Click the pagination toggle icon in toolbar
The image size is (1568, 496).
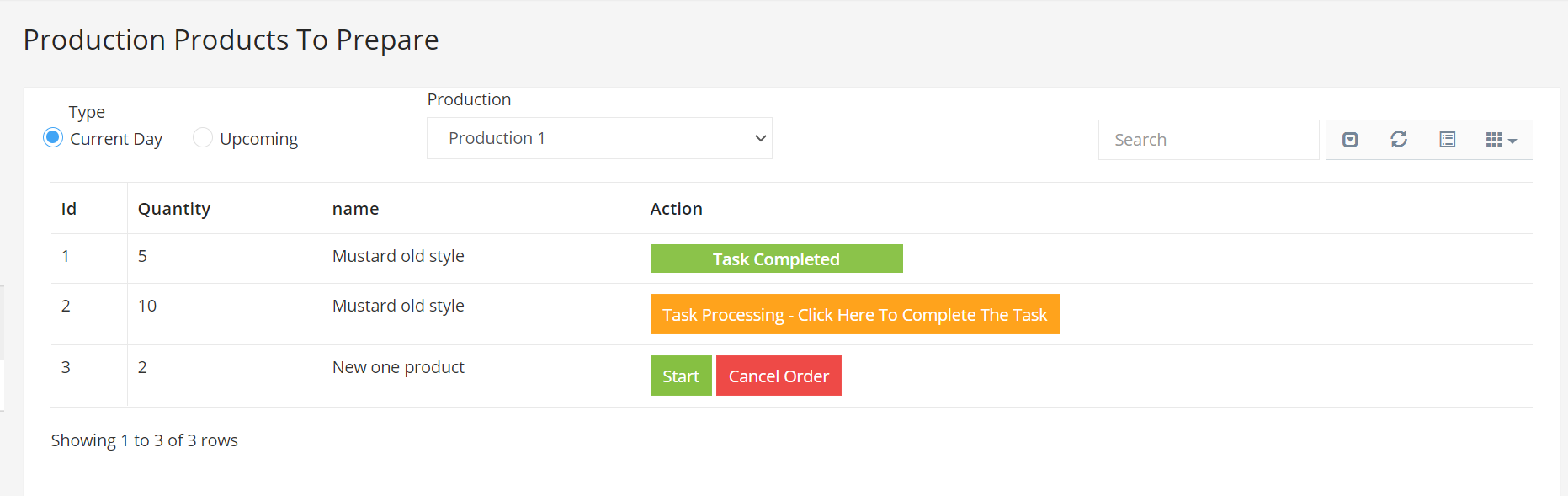(x=1350, y=140)
